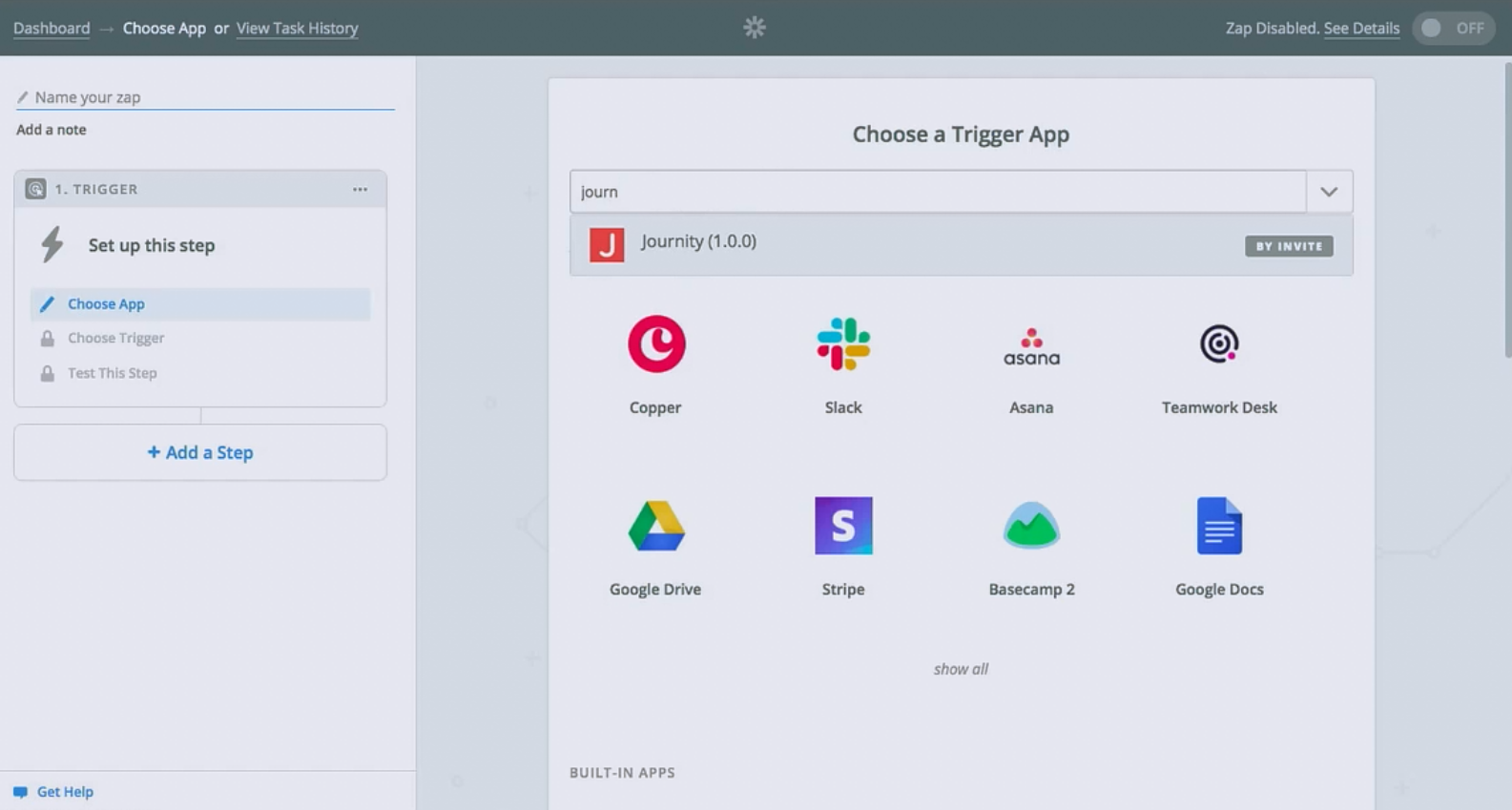Select the Teamwork Desk icon
Image resolution: width=1512 pixels, height=810 pixels.
[1219, 343]
